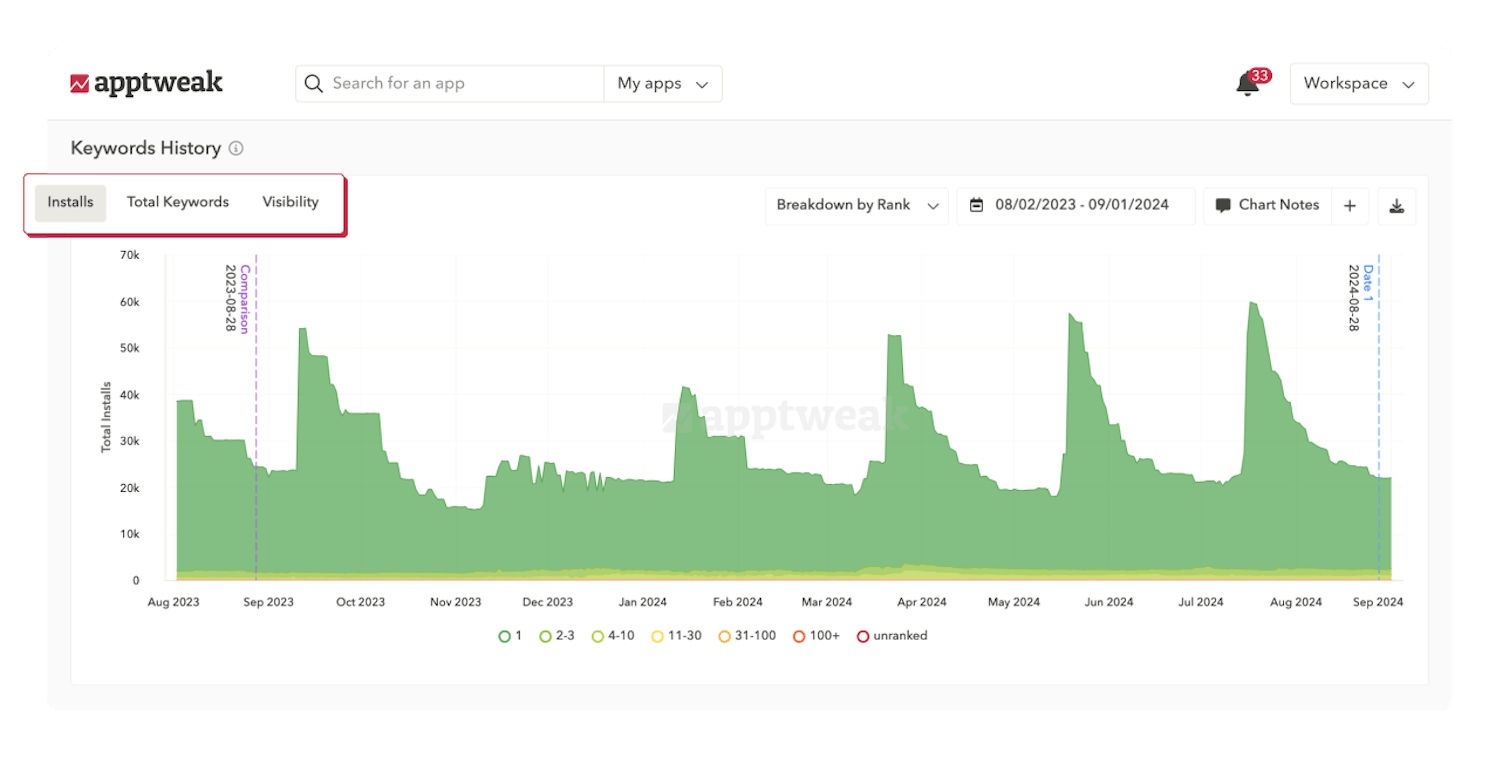Click the chart download/export icon
The height and width of the screenshot is (758, 1500).
1396,206
